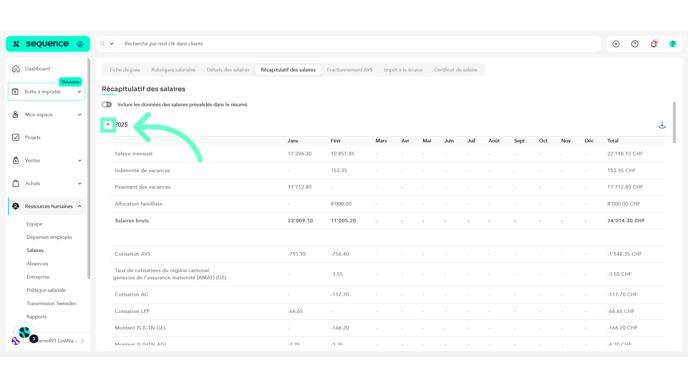Click the Salaires bruts total 34'014.30 CHF
The width and height of the screenshot is (688, 387).
click(x=626, y=221)
